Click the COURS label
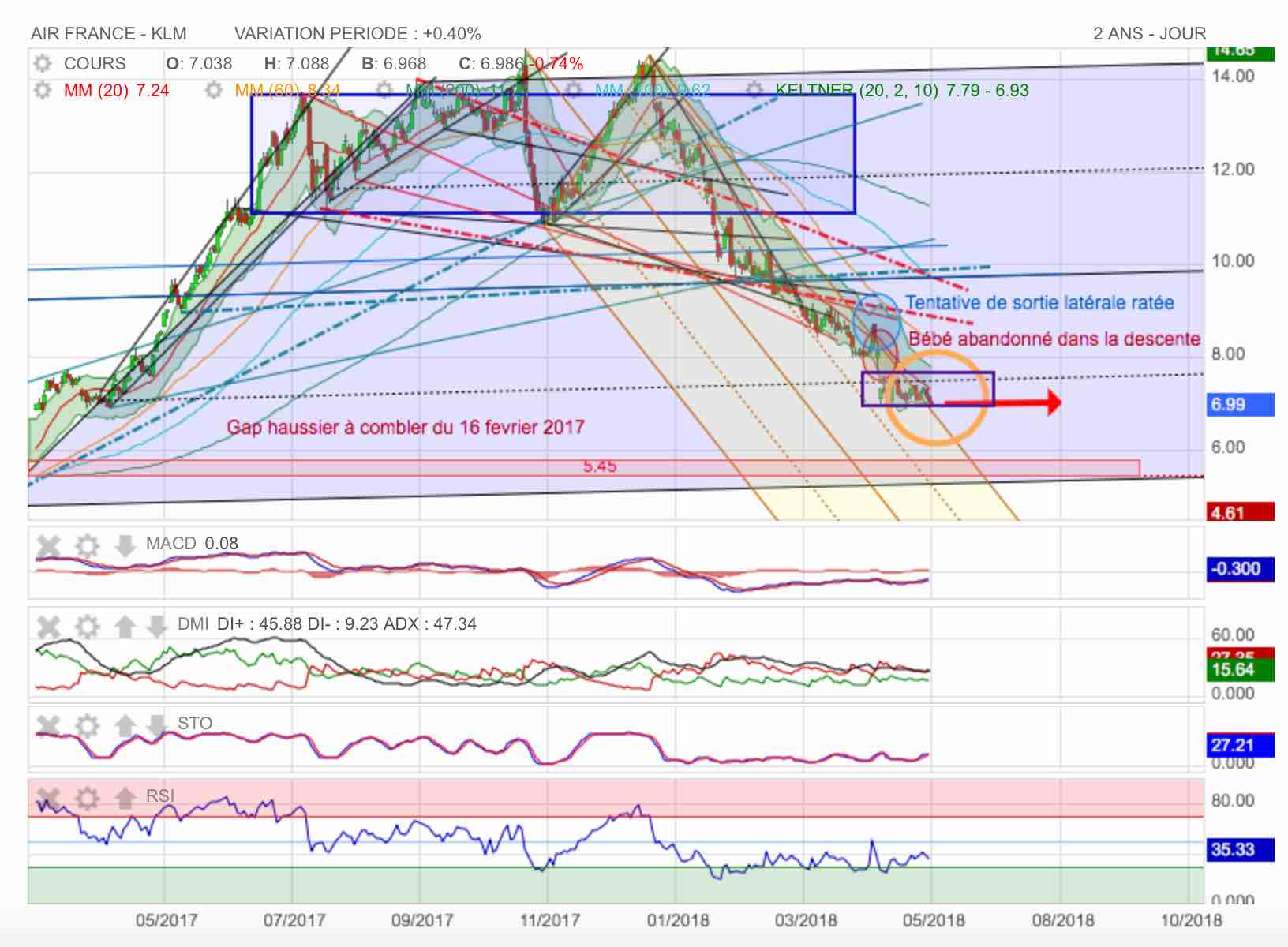This screenshot has height=947, width=1288. (95, 63)
